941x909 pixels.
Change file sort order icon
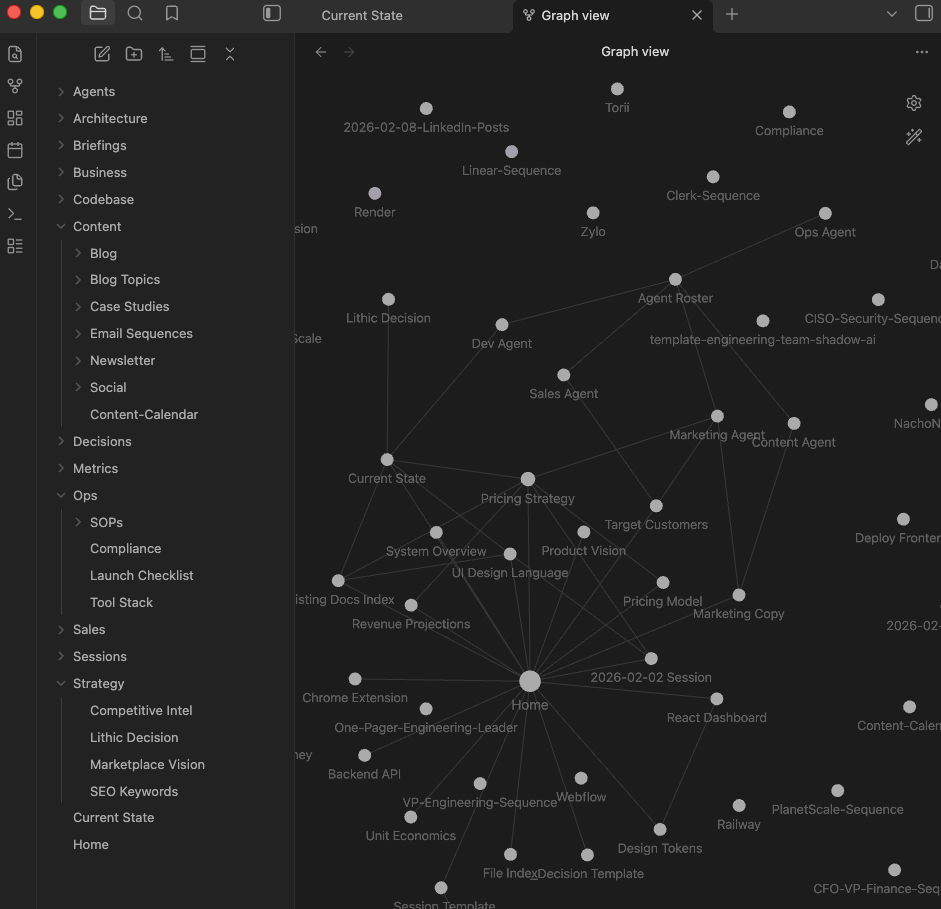[x=166, y=54]
